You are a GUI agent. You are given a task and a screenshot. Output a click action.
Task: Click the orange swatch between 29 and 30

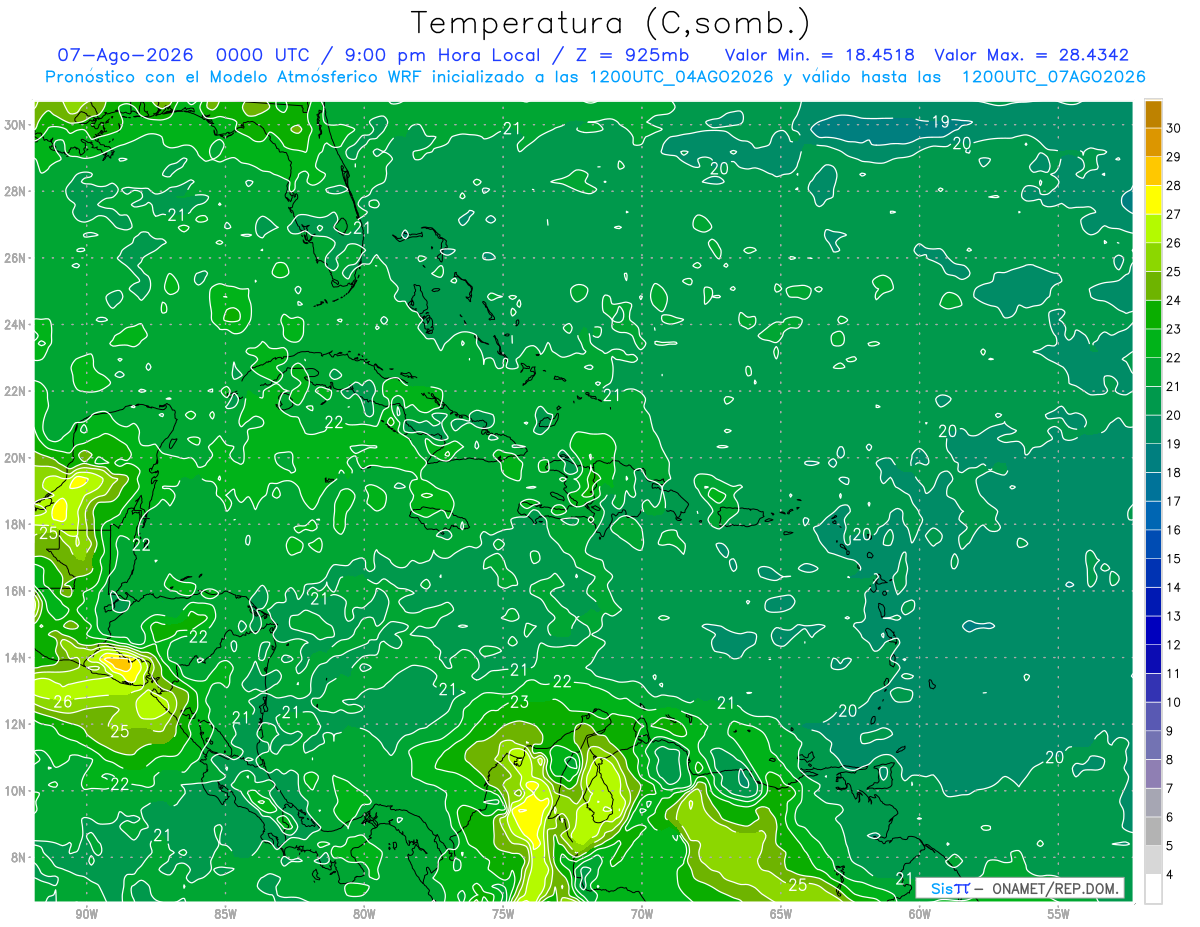[x=1153, y=143]
